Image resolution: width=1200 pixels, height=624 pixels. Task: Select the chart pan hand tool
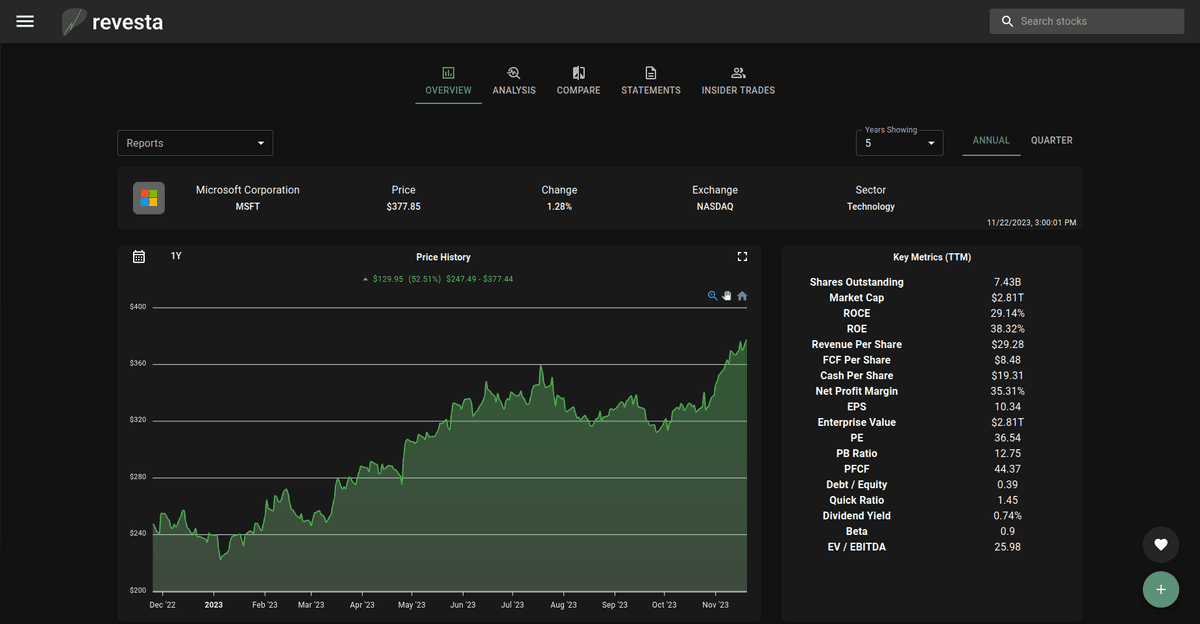[x=727, y=296]
